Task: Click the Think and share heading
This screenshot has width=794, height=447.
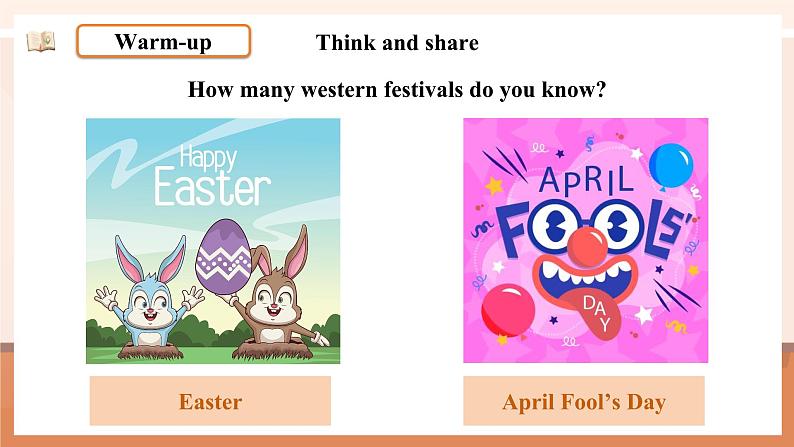Action: tap(397, 43)
